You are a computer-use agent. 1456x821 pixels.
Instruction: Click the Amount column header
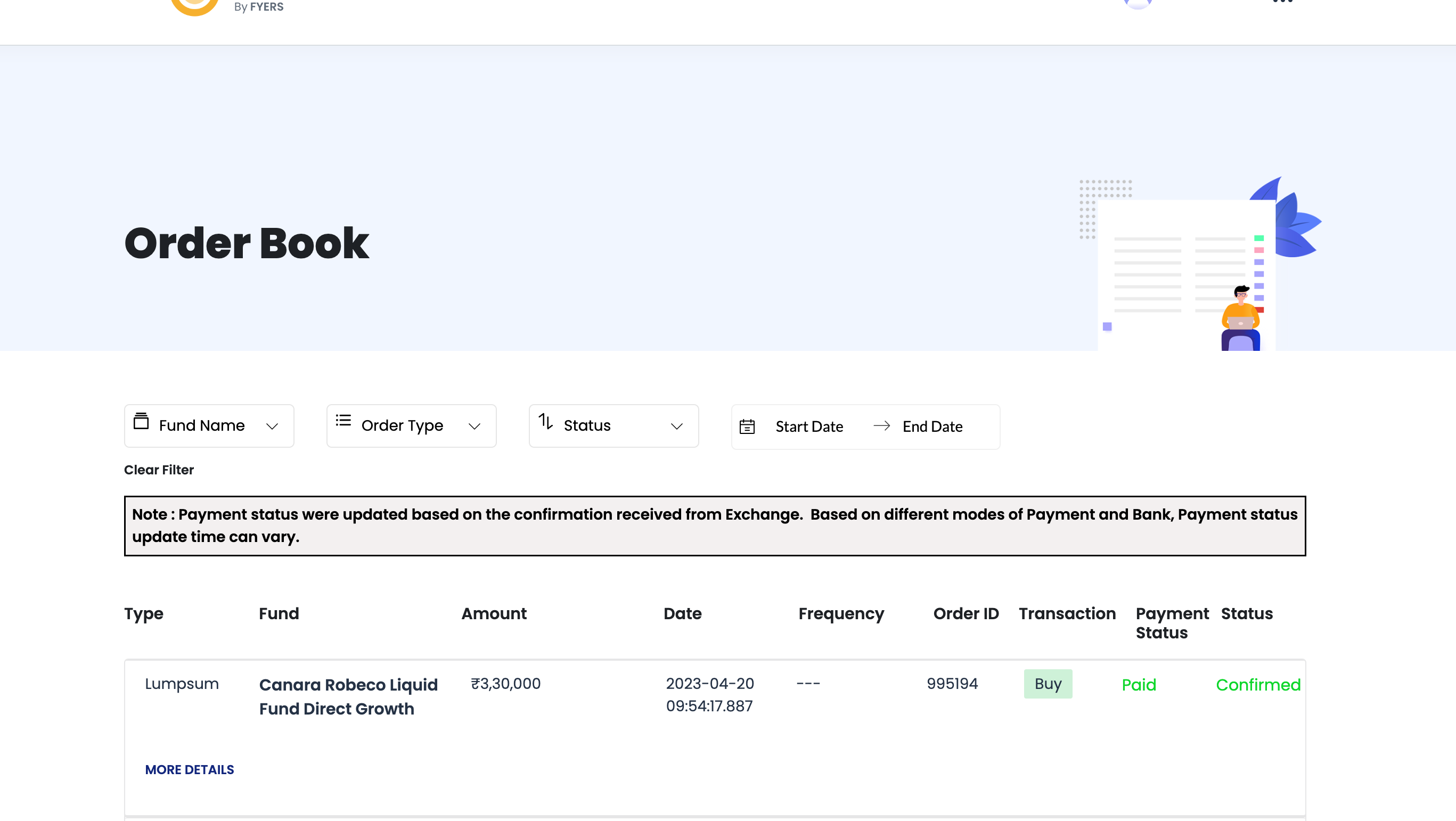point(494,614)
